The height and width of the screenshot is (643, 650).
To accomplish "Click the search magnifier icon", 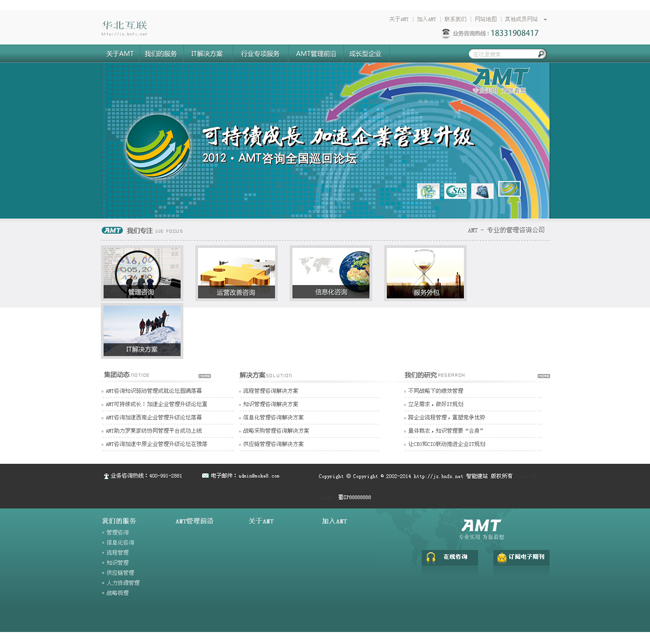I will coord(541,54).
